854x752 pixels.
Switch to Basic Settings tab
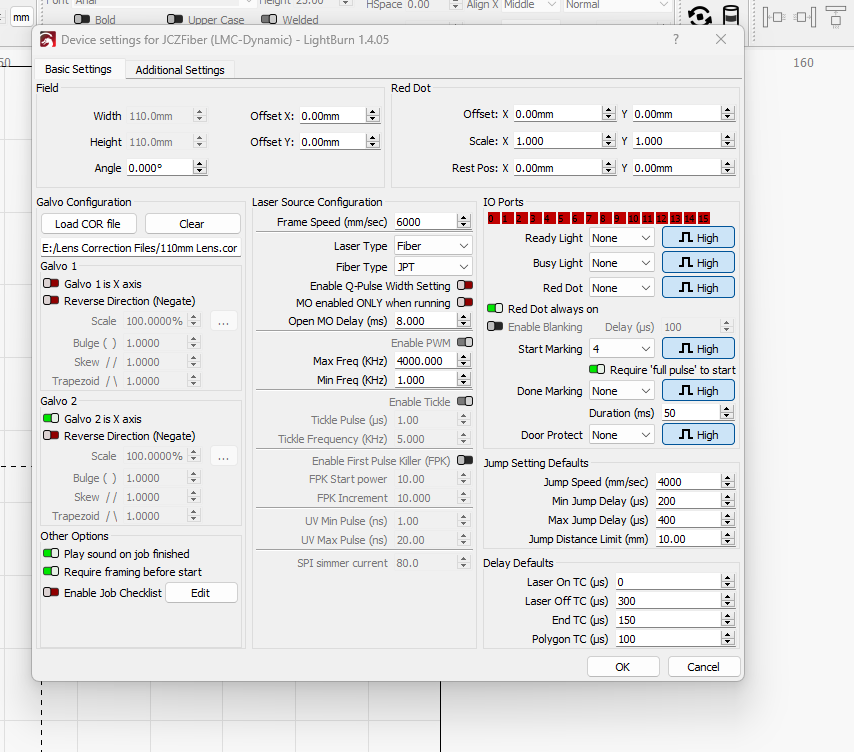point(78,69)
